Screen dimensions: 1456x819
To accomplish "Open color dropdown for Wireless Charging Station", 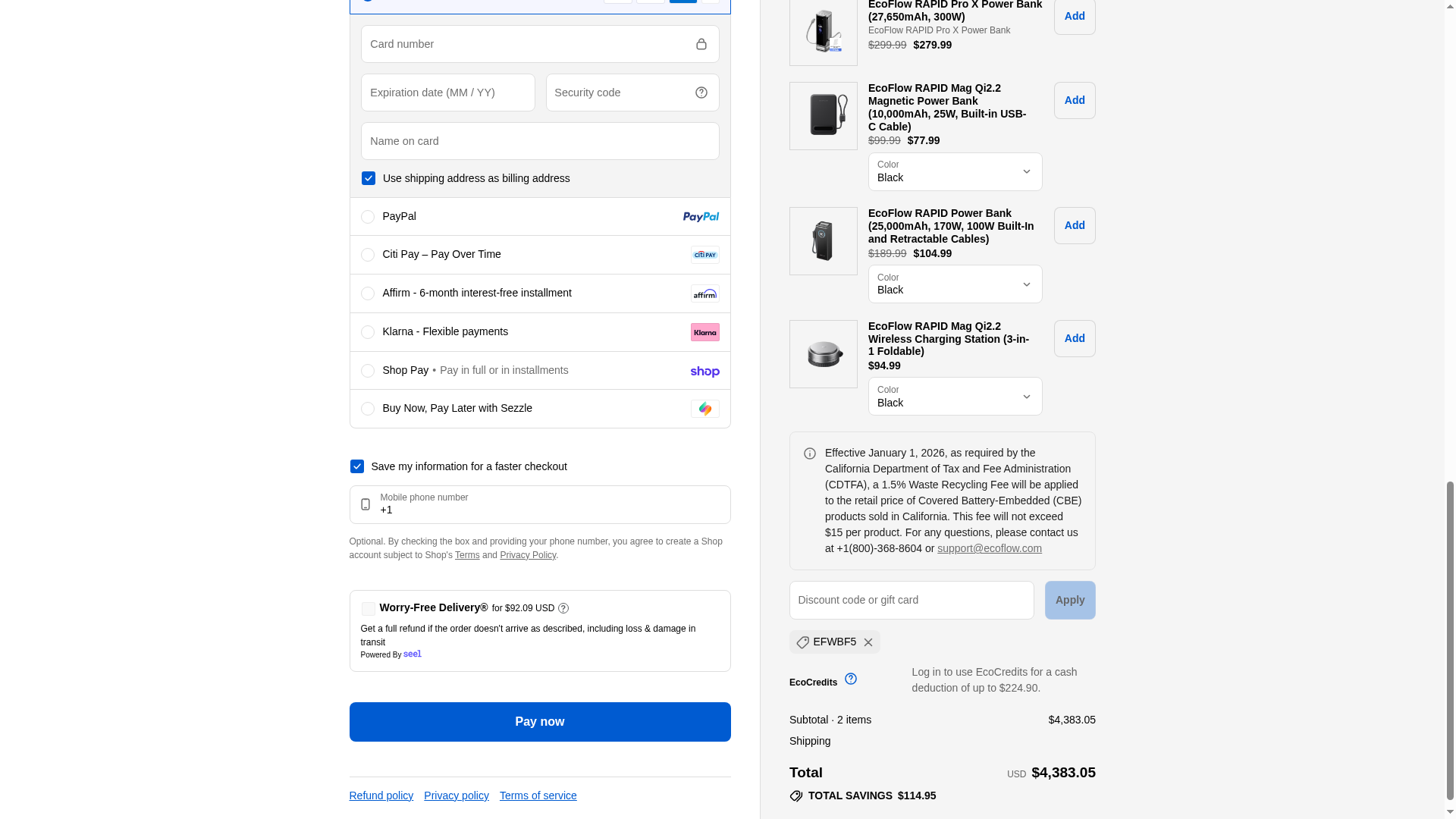I will (955, 396).
